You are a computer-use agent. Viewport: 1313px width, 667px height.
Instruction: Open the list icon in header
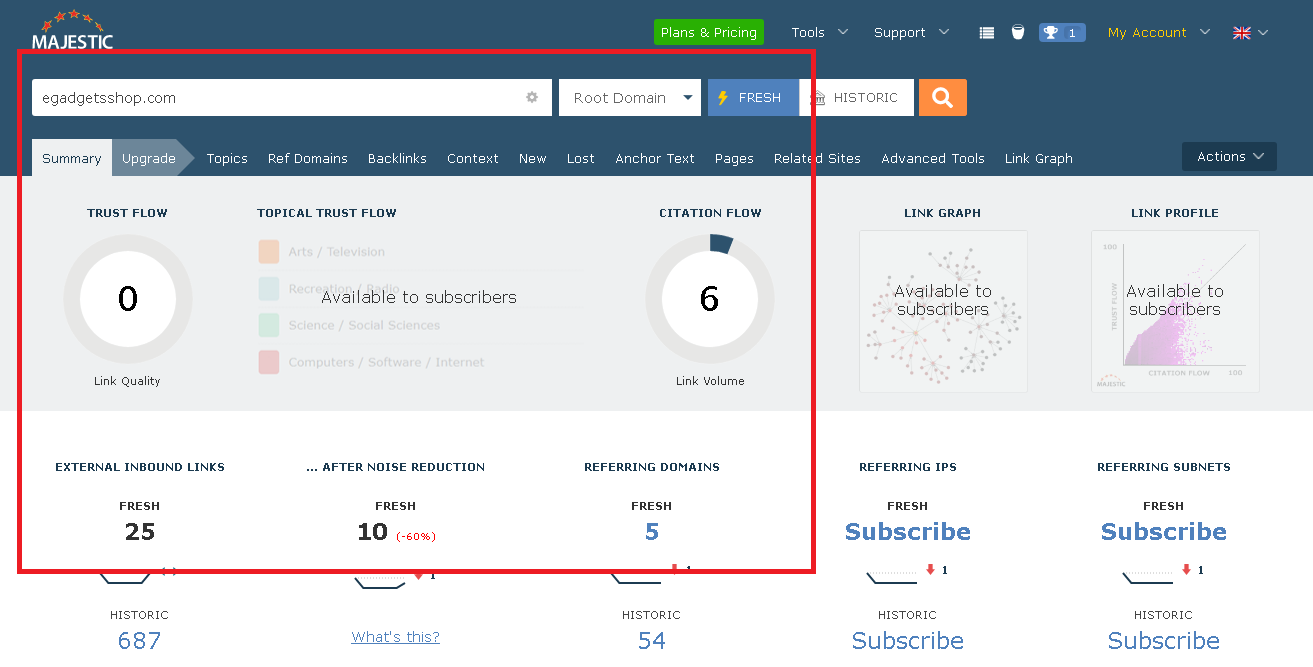click(987, 33)
